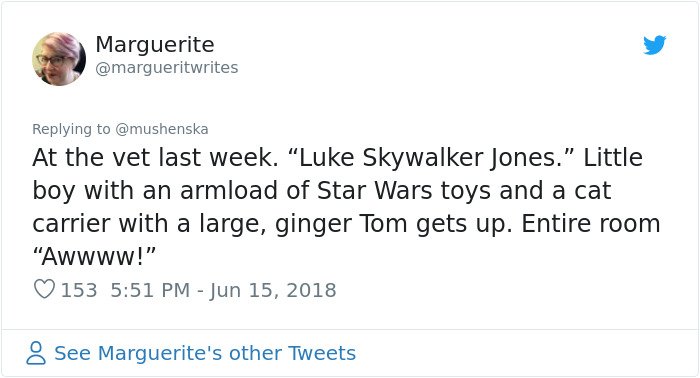Open the @mushenska mention
This screenshot has height=378, width=700.
tap(162, 129)
